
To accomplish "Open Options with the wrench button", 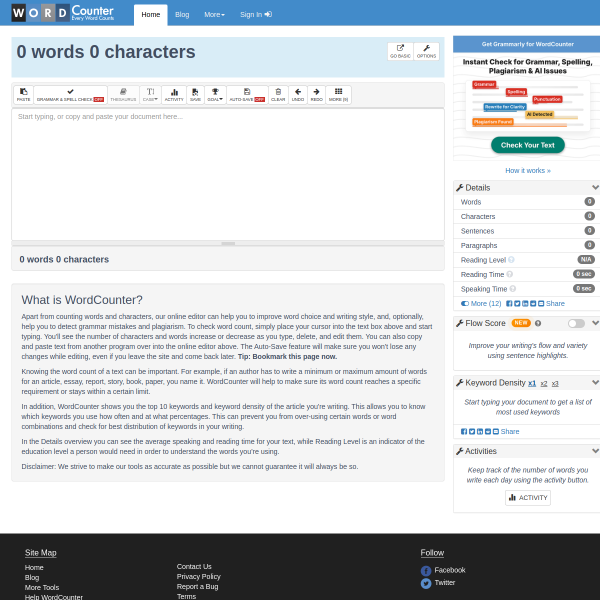I will 426,51.
